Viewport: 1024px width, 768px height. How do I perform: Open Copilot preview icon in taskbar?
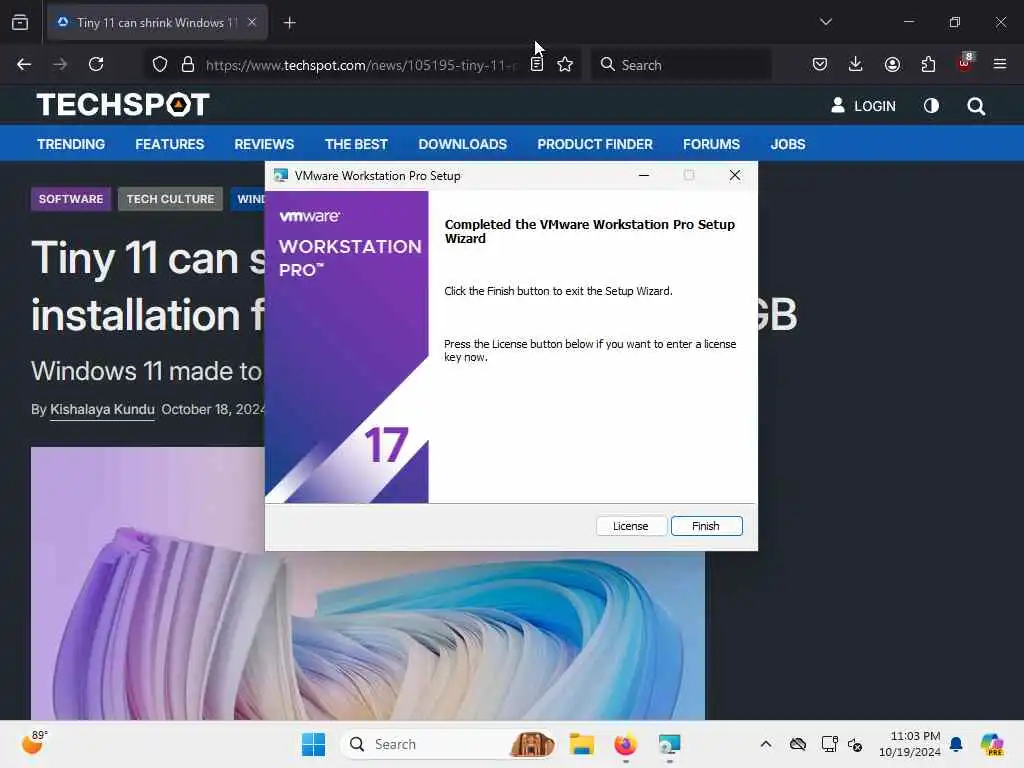pyautogui.click(x=992, y=744)
